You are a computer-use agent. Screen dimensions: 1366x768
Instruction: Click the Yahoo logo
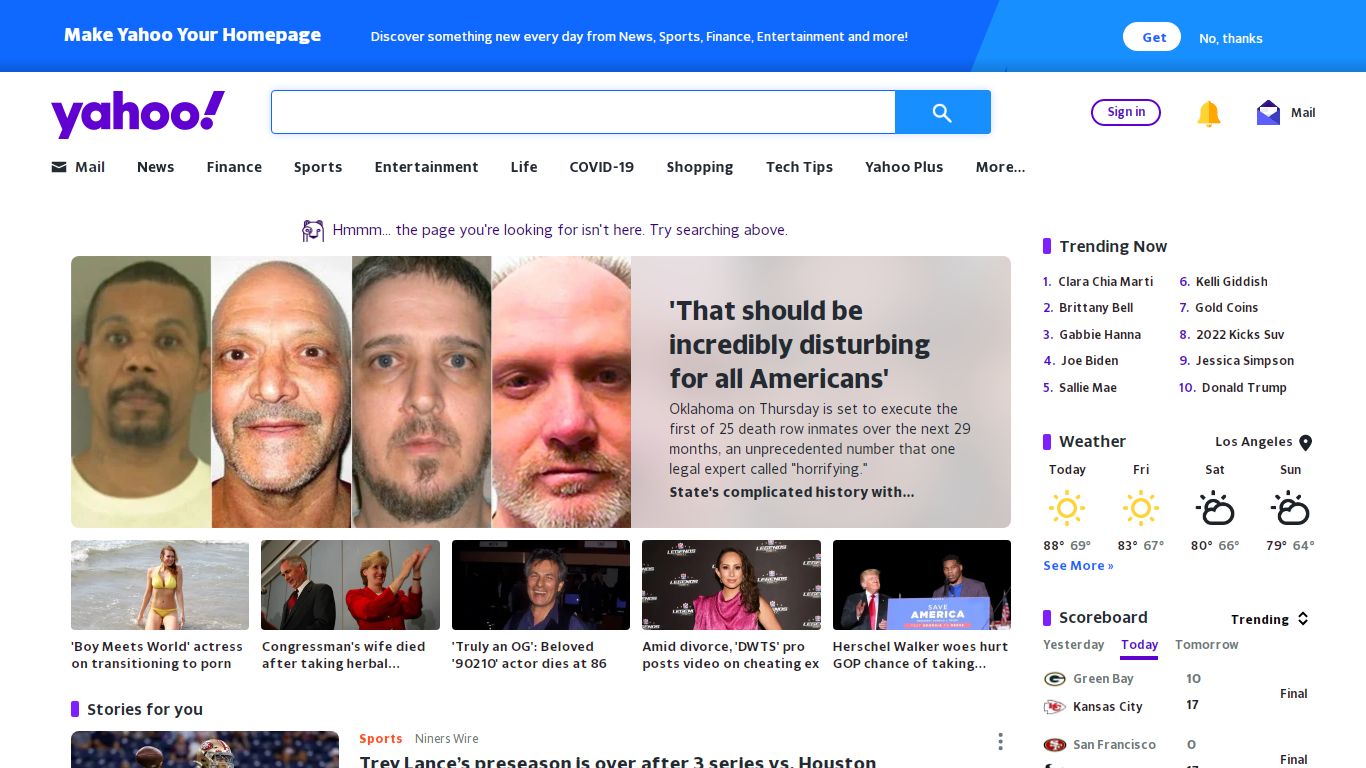[x=138, y=113]
